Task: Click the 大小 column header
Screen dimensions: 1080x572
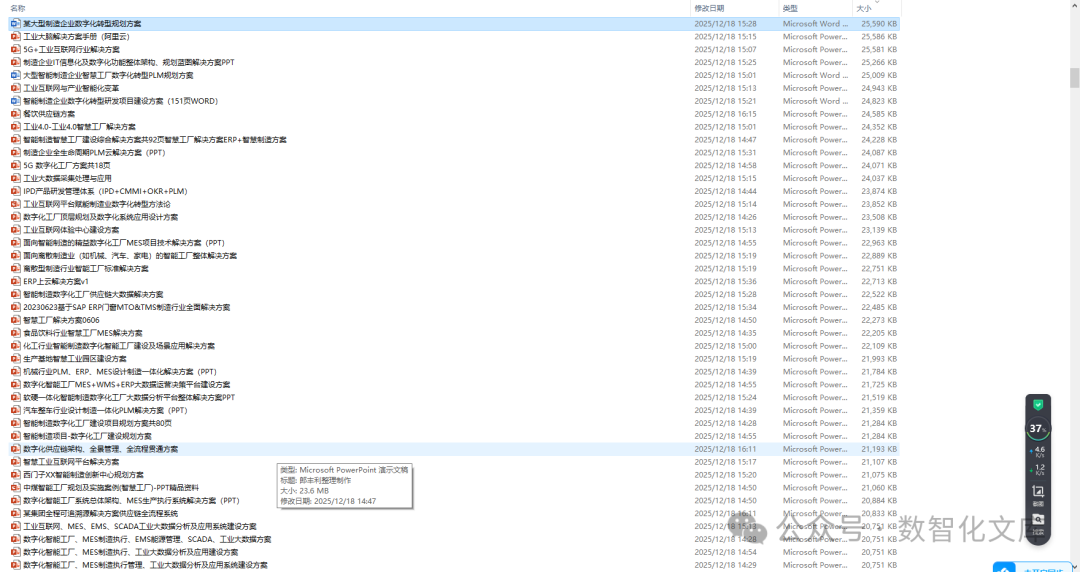Action: (x=864, y=8)
